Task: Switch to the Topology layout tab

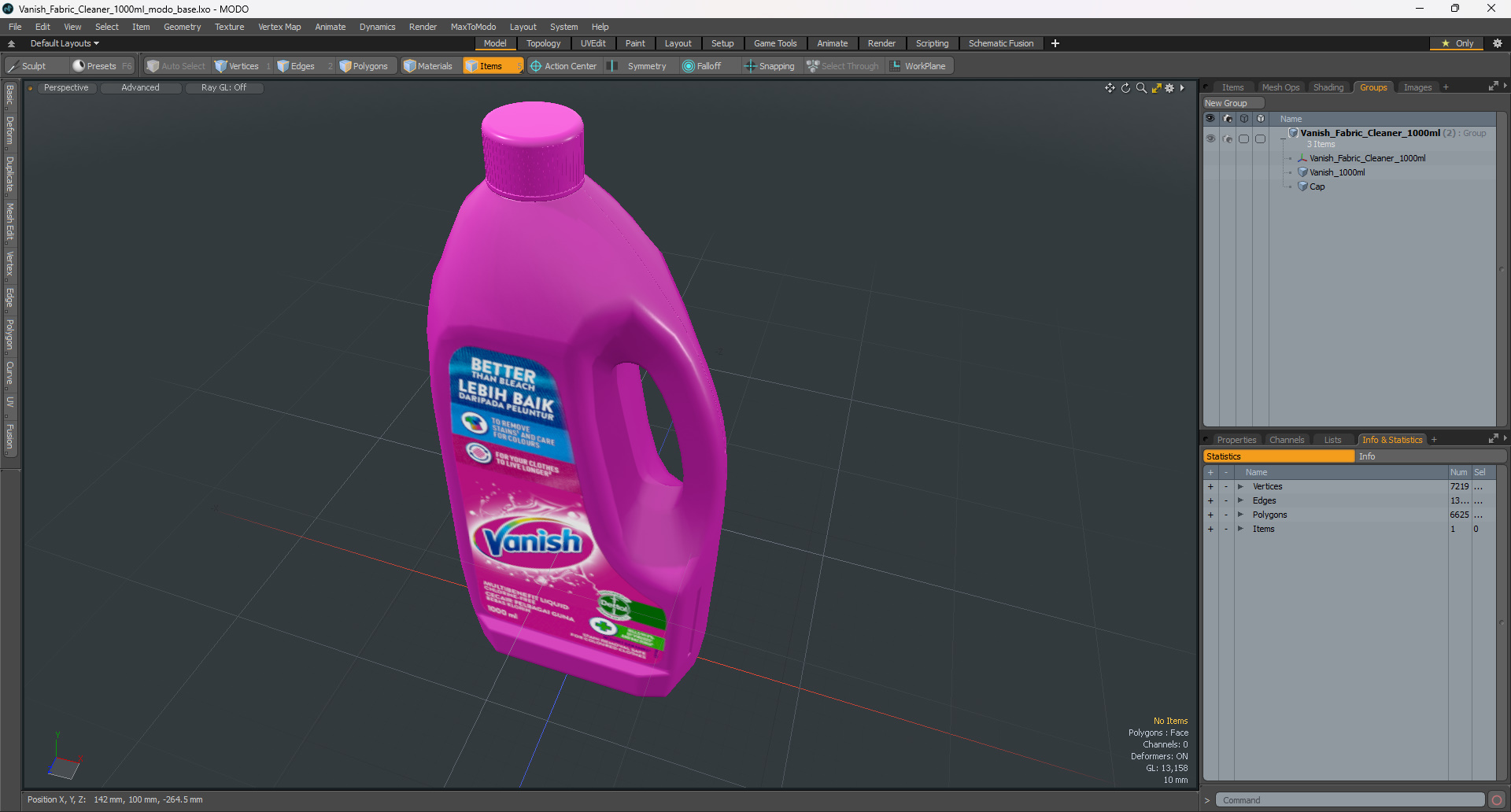Action: pos(543,43)
